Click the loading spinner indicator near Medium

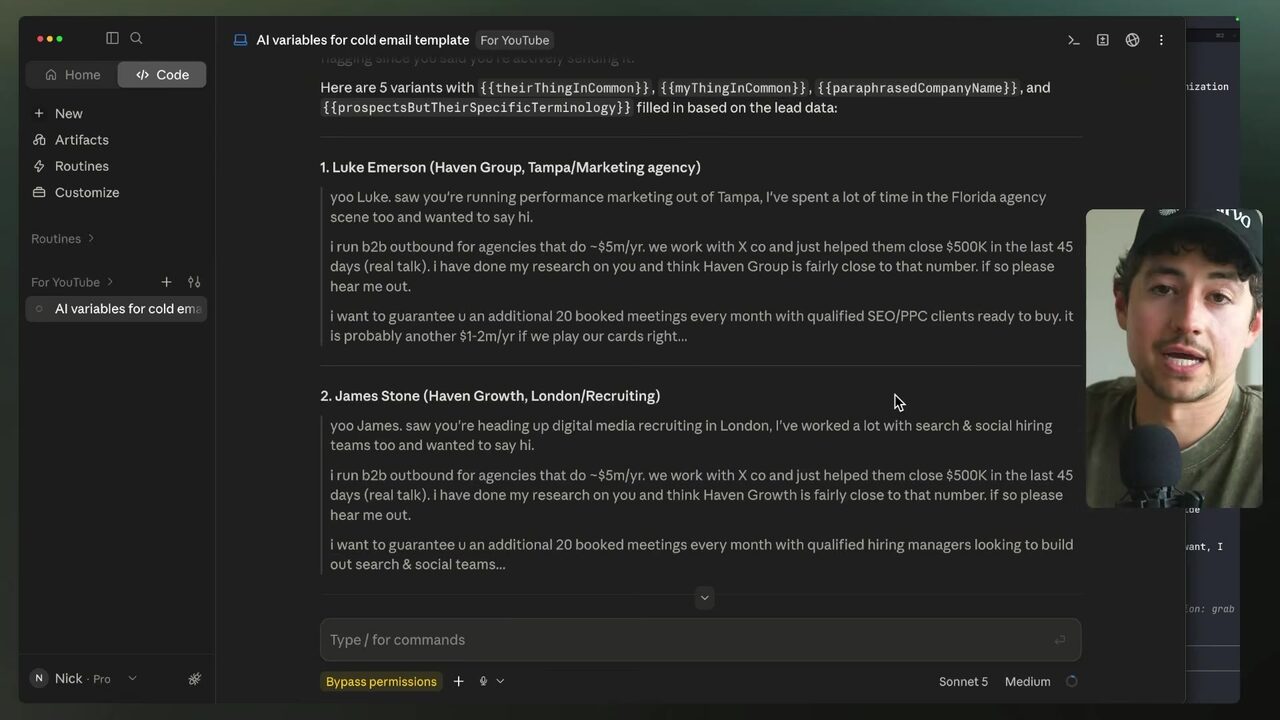click(1071, 682)
